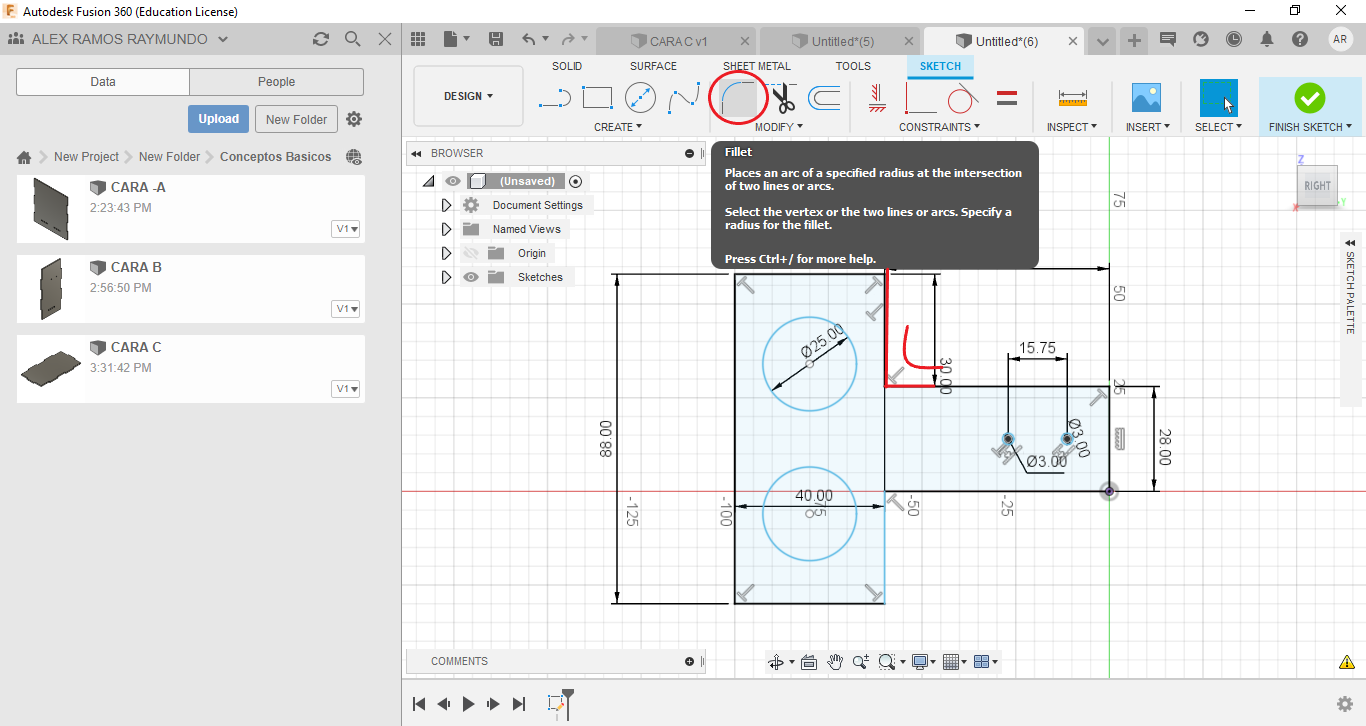The image size is (1366, 726).
Task: Click the Save disk icon
Action: click(x=495, y=39)
